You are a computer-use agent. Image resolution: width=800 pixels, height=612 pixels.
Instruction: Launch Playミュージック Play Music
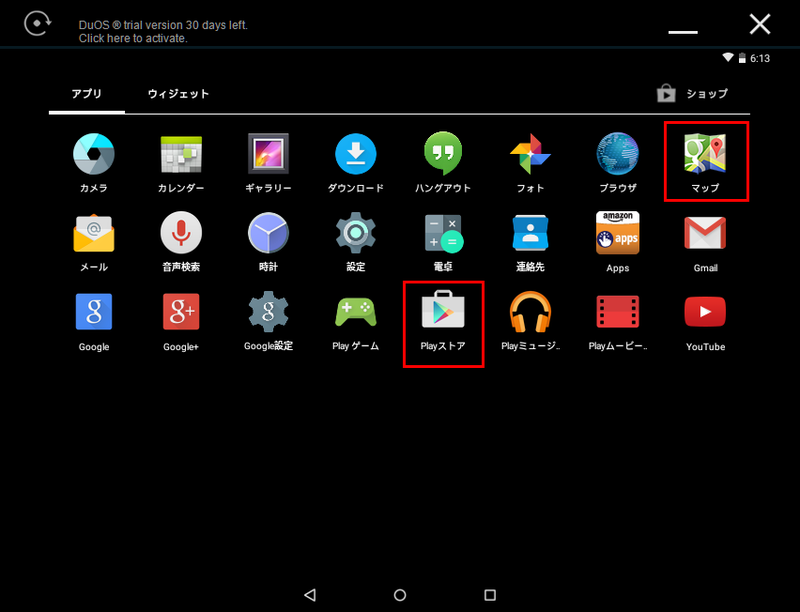[531, 321]
